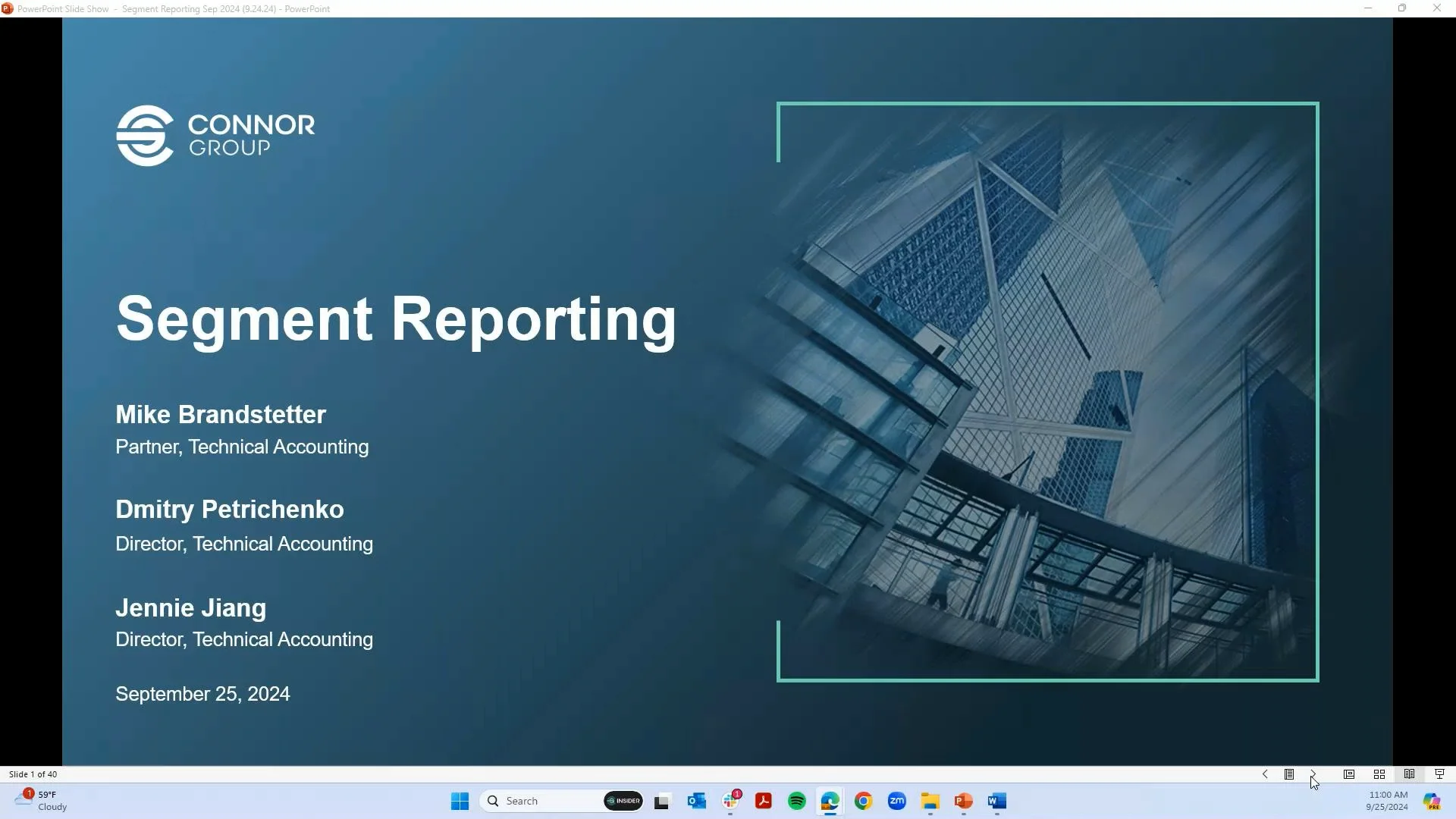Click the Slide 1 of 40 indicator

click(33, 774)
